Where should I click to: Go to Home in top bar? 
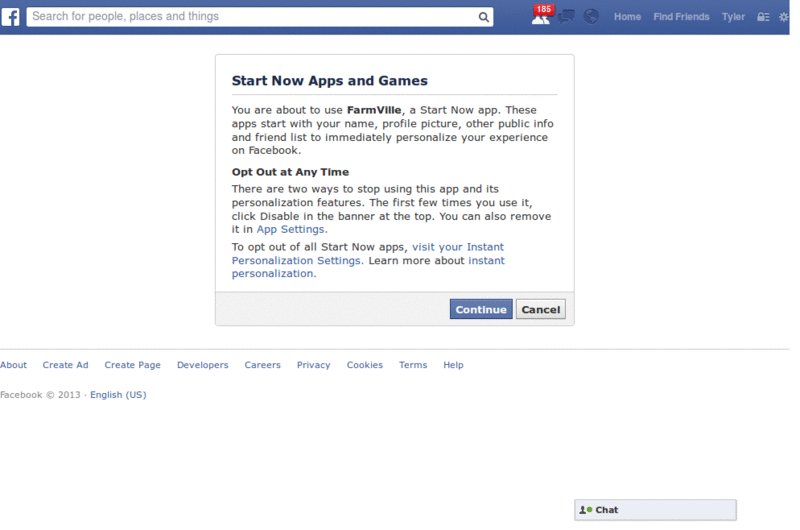pyautogui.click(x=627, y=17)
